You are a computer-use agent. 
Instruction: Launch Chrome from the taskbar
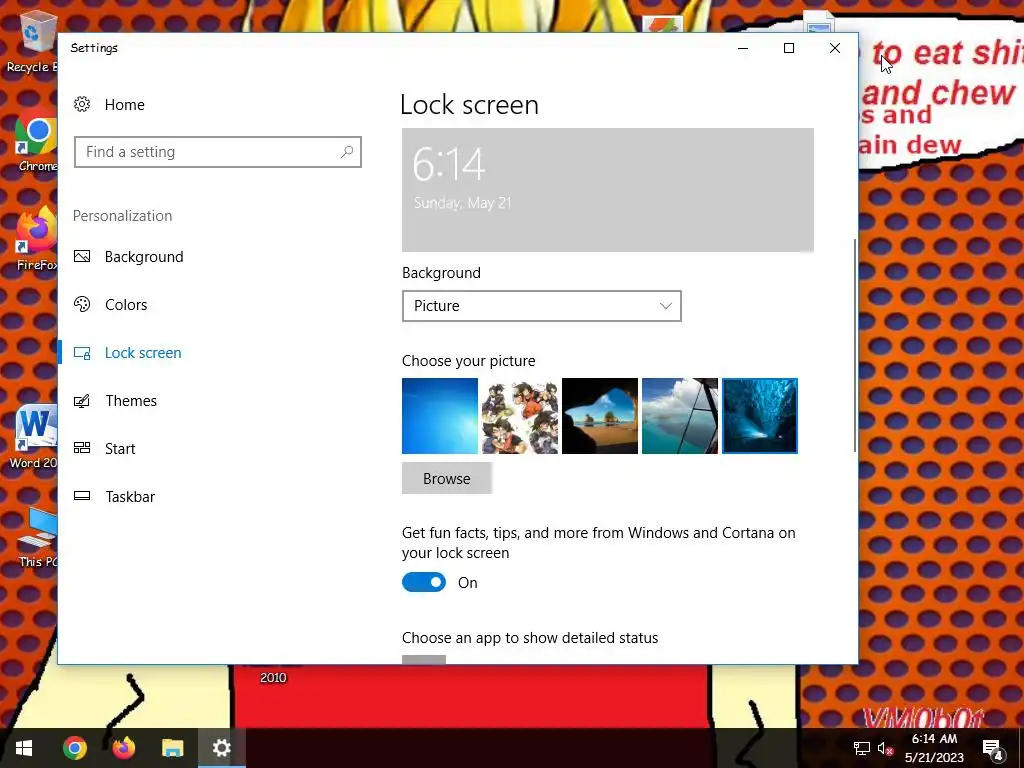[75, 748]
